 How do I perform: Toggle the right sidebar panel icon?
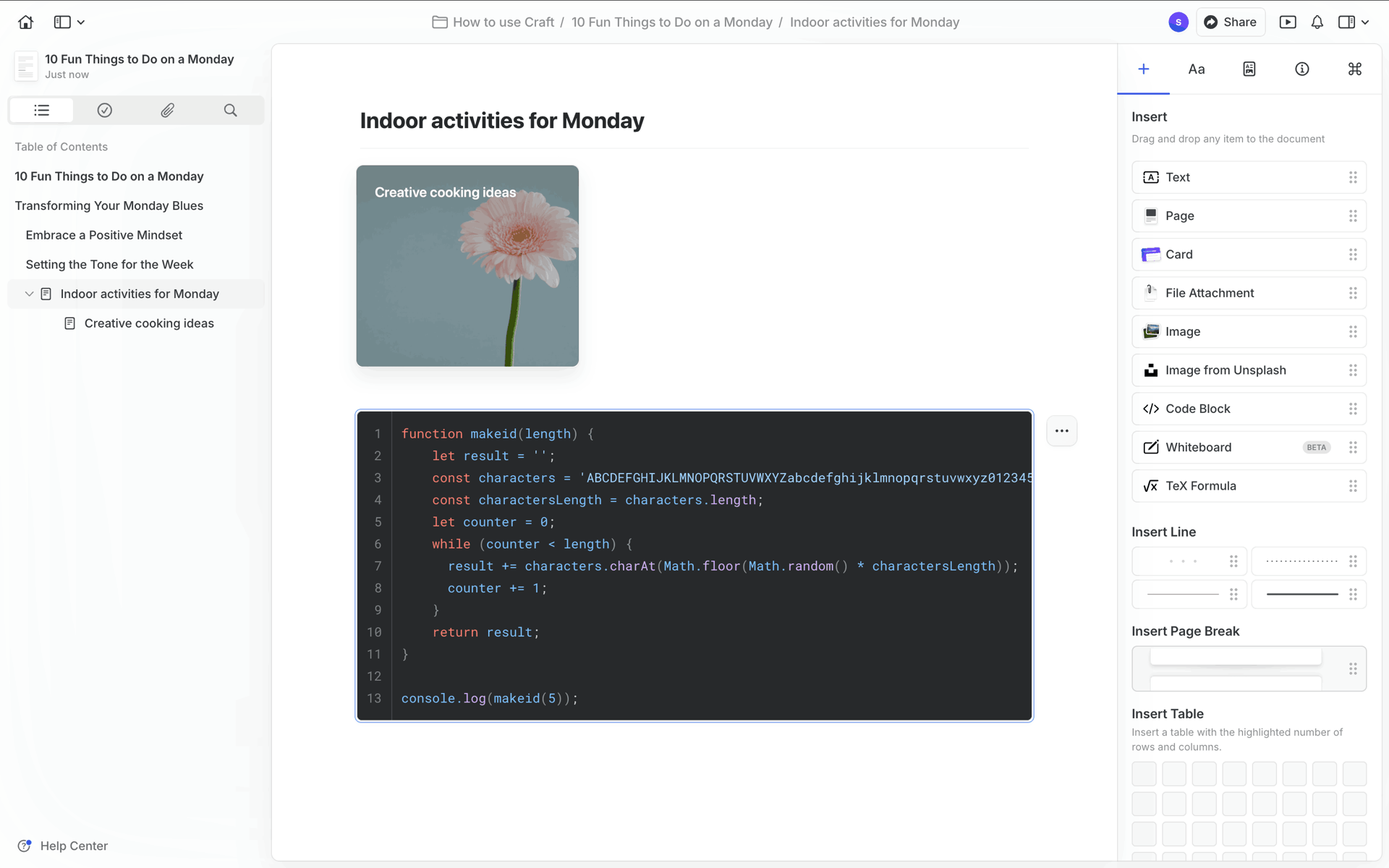[1346, 22]
